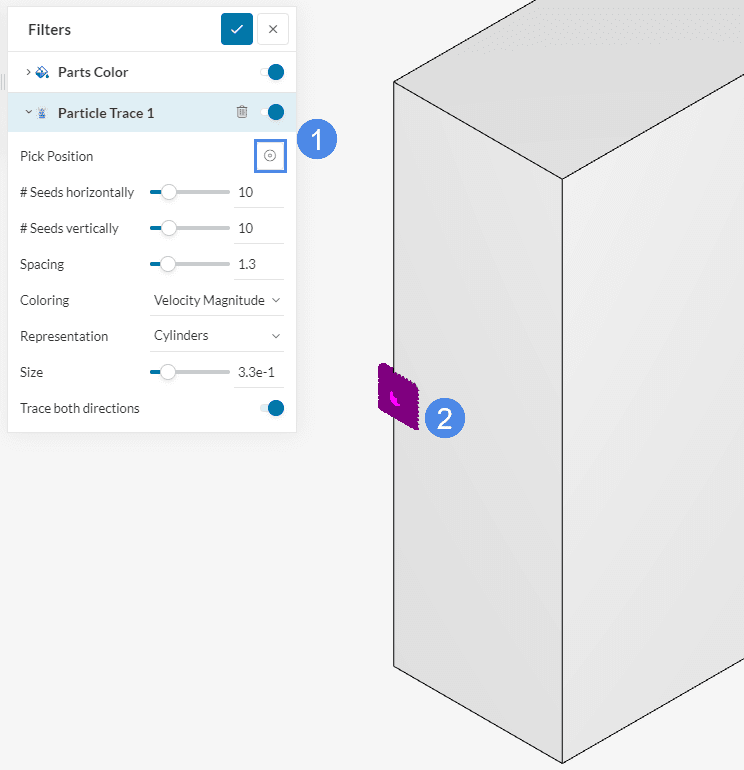Open the Representation dropdown showing Cylinders
The image size is (744, 770).
click(x=216, y=336)
